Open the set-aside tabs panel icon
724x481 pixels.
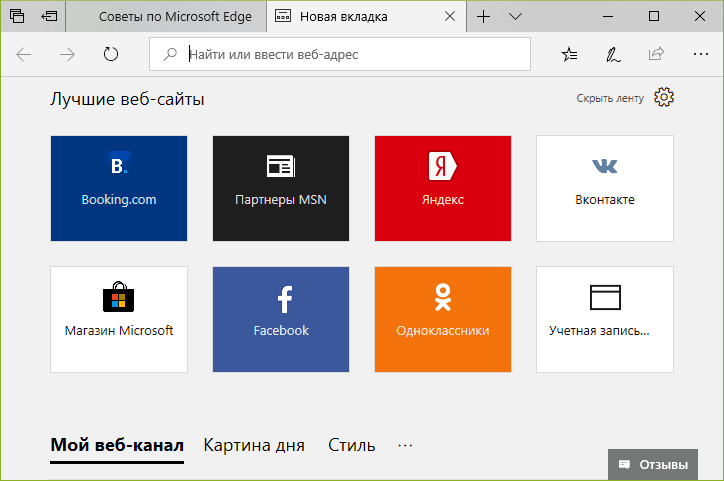coord(17,16)
